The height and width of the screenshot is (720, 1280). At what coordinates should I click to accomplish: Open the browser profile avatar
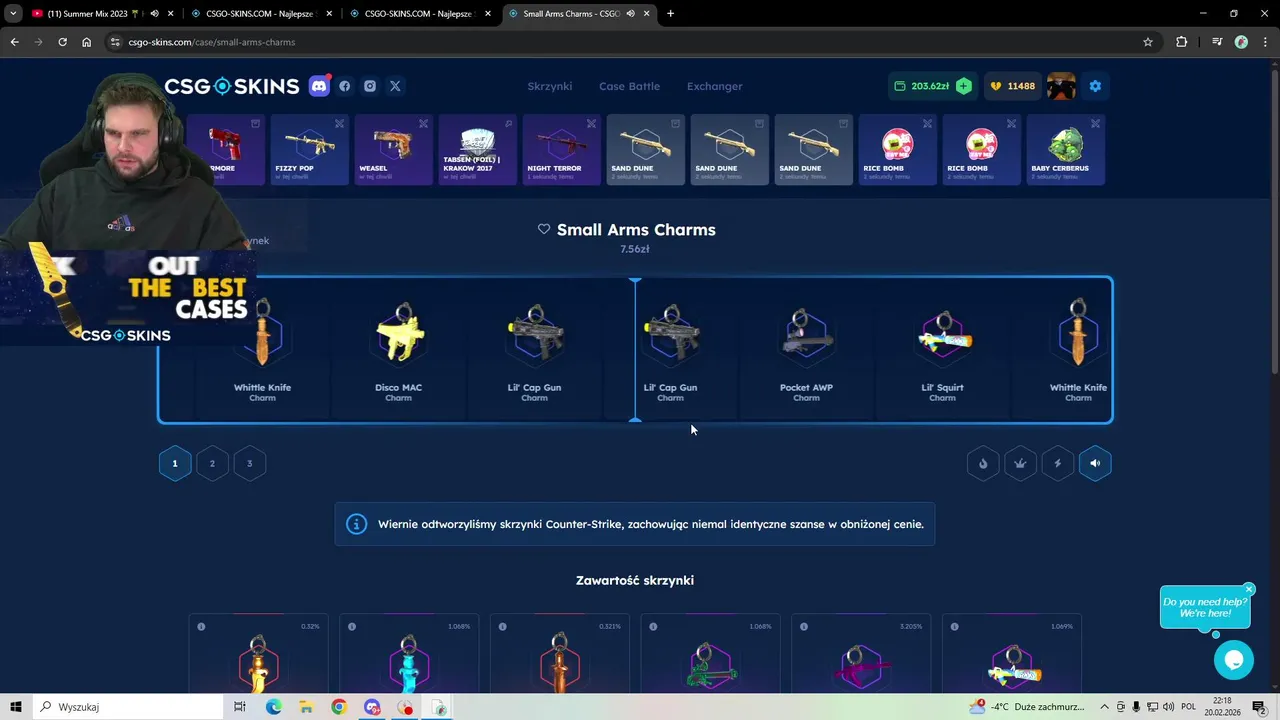click(x=1241, y=42)
